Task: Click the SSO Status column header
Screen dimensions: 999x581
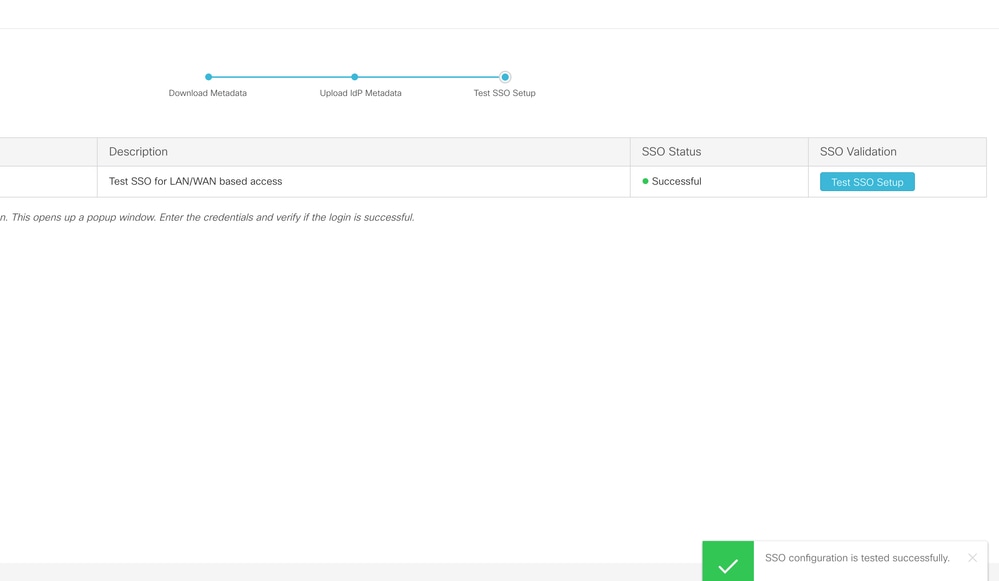Action: click(670, 151)
